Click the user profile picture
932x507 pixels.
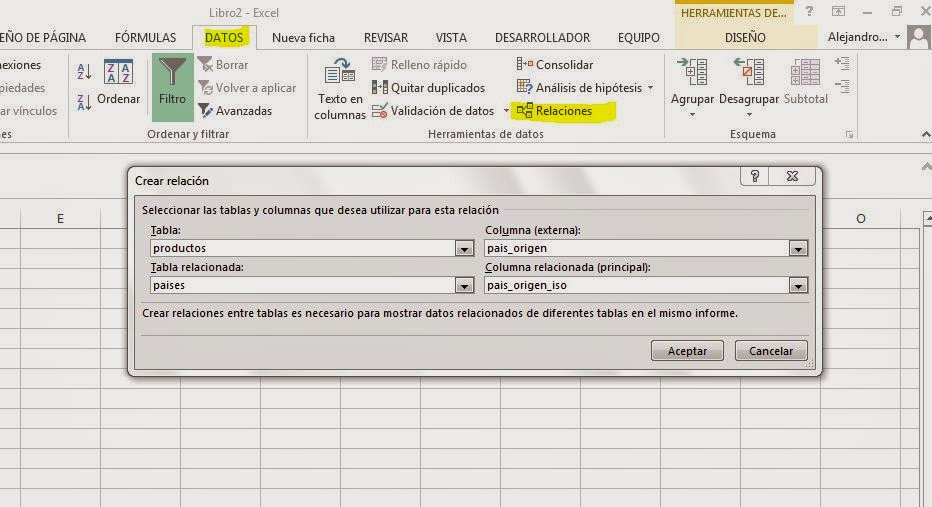click(919, 37)
